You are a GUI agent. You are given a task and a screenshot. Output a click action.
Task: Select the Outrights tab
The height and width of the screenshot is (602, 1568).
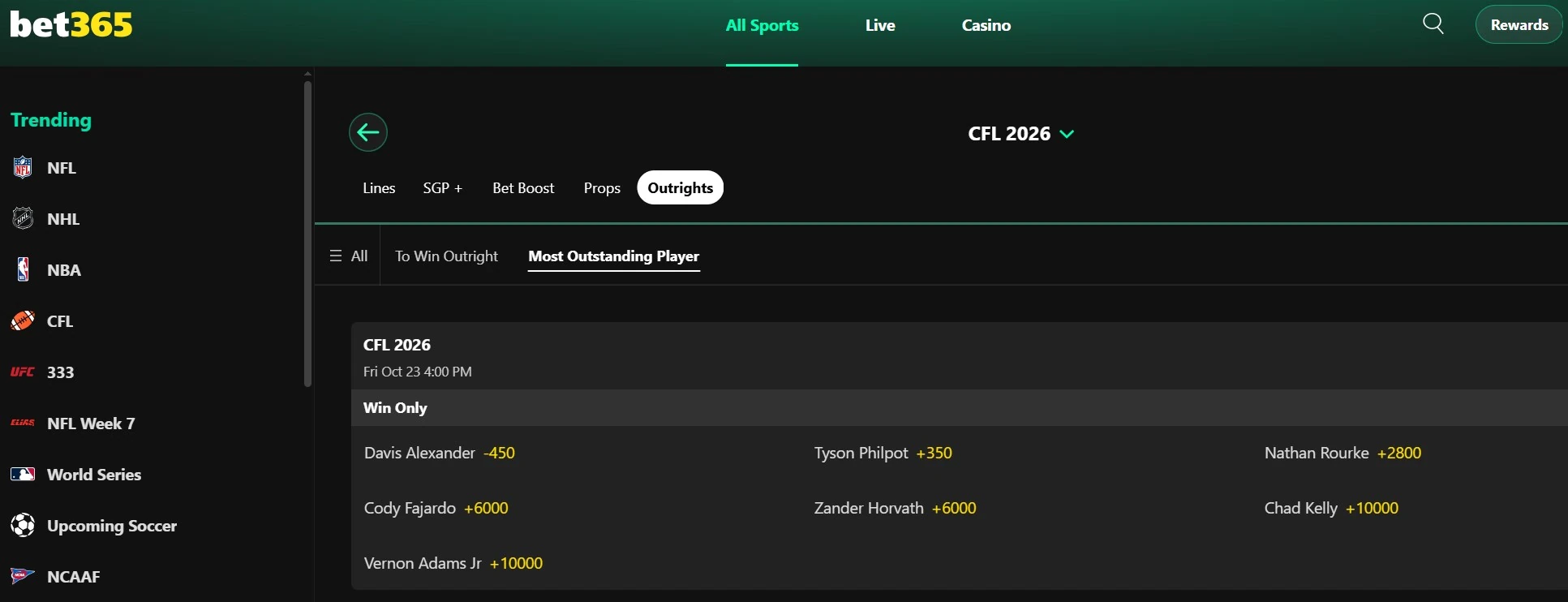click(x=681, y=187)
